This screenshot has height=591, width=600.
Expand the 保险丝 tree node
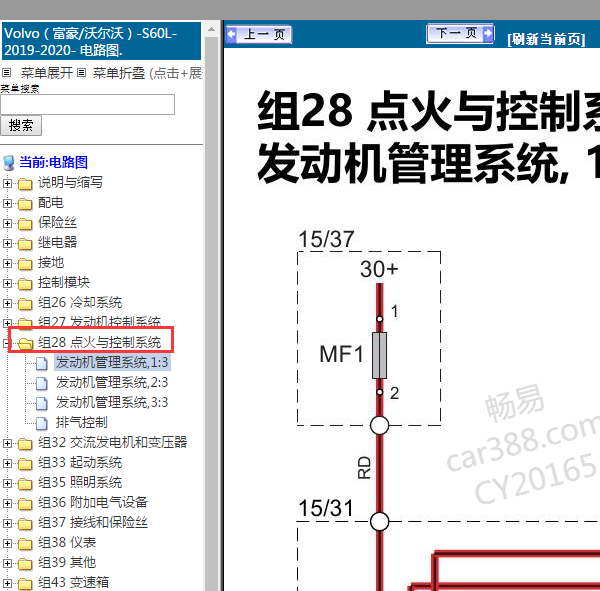(x=7, y=223)
